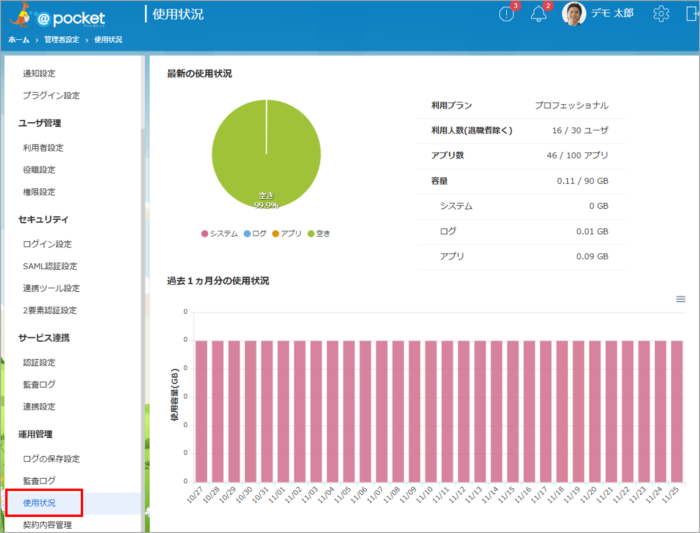
Task: Toggle the アプリ legend entry
Action: (x=286, y=233)
